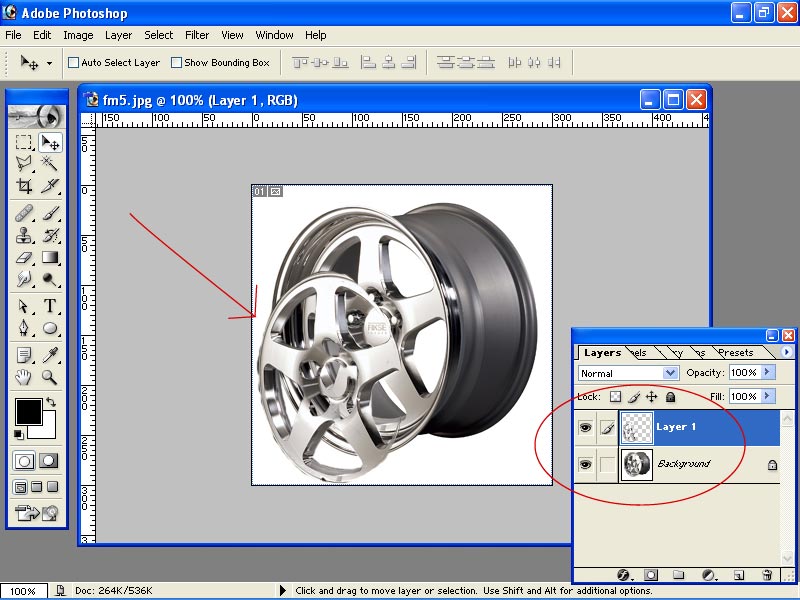
Task: Add a layer mask from the Layers panel
Action: click(x=651, y=575)
